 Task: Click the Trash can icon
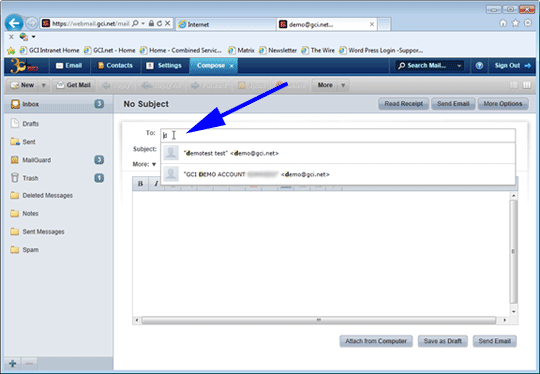(14, 178)
